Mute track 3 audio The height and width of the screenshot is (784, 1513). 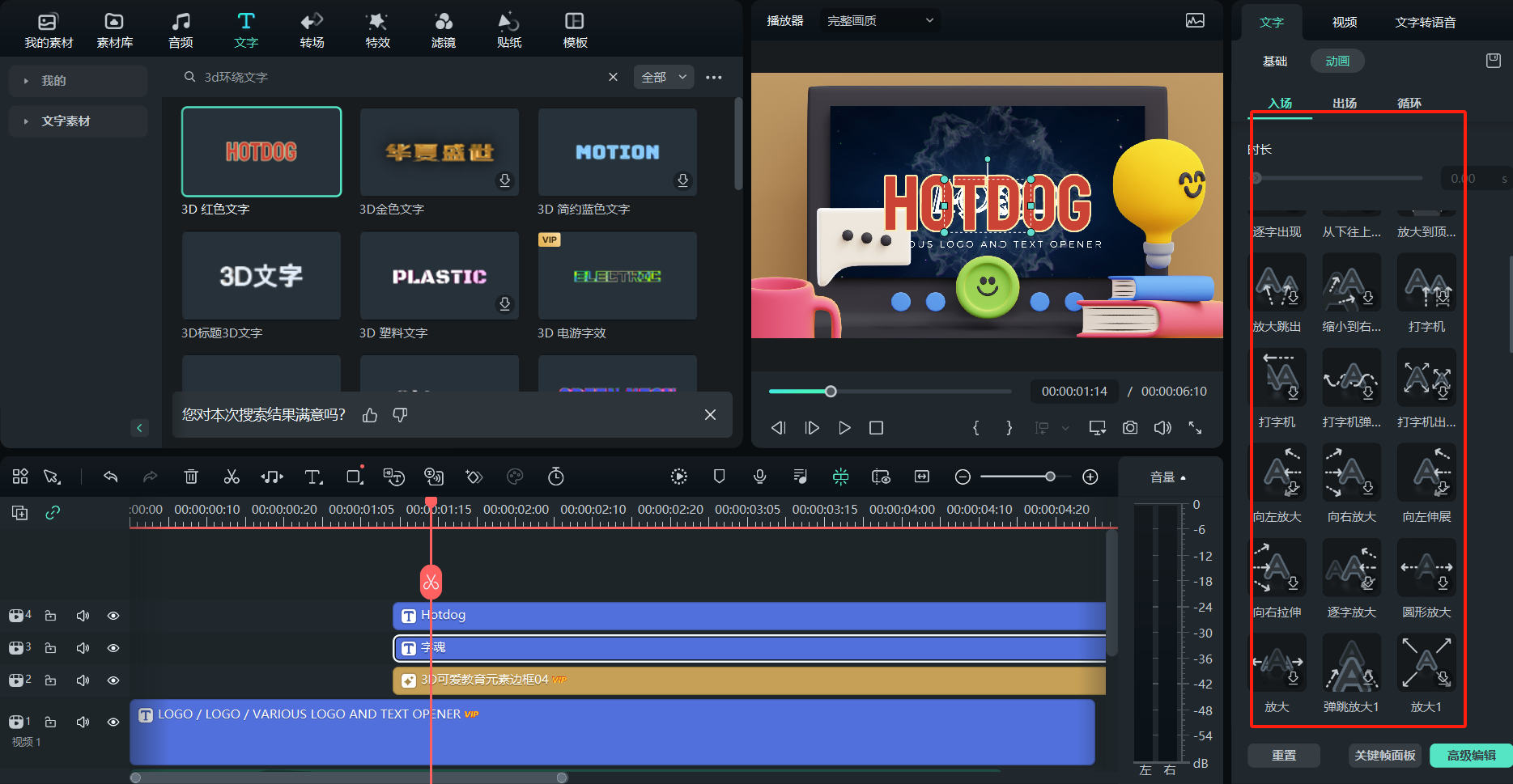pos(83,648)
